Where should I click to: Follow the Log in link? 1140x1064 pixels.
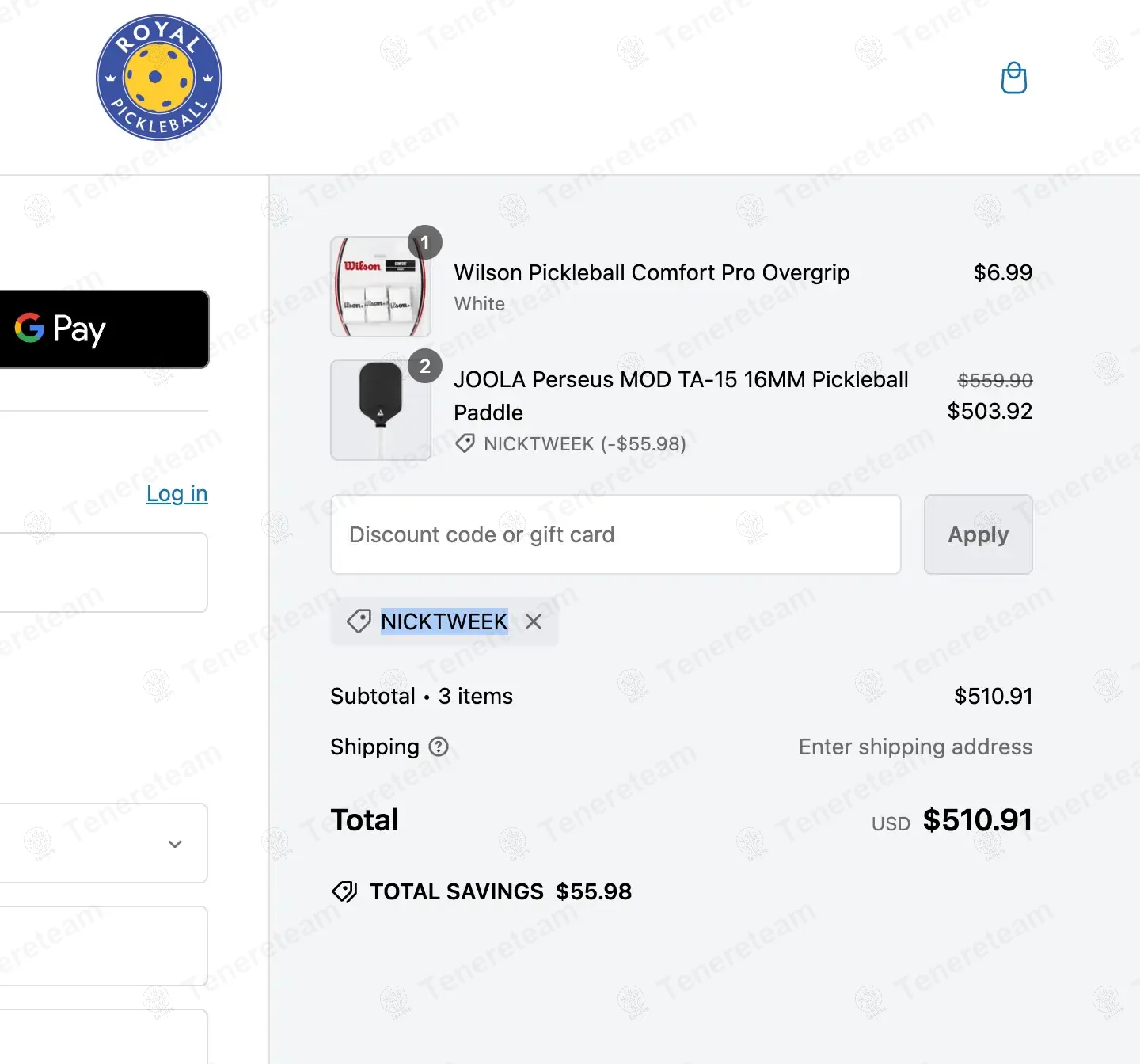pyautogui.click(x=177, y=493)
